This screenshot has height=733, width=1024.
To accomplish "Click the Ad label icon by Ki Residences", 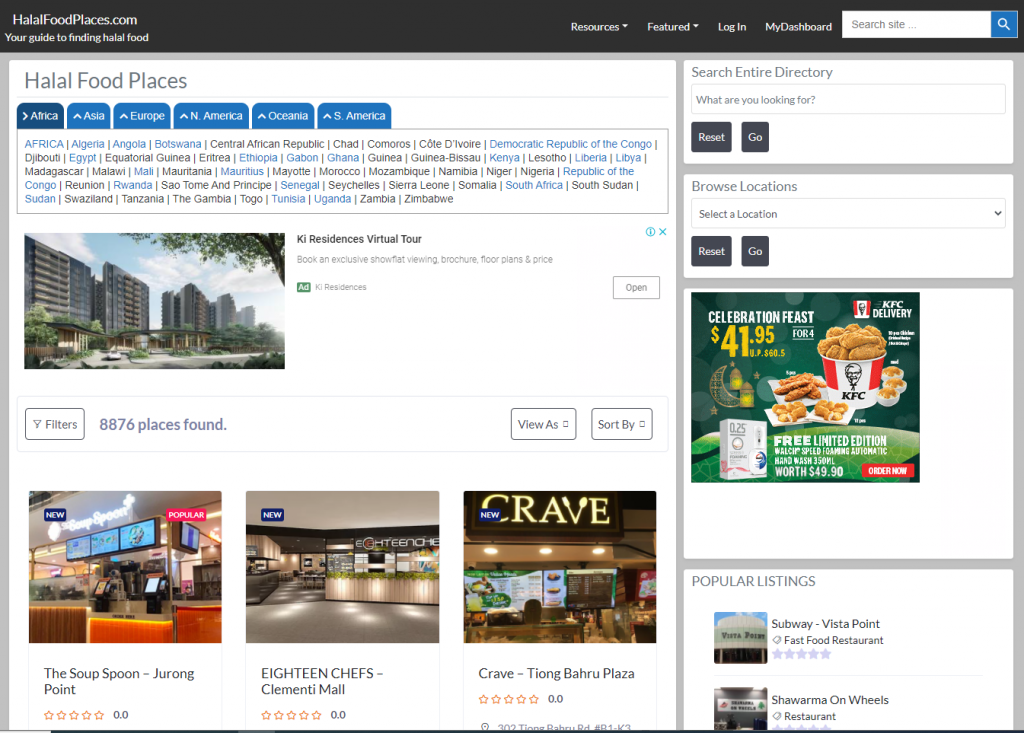I will [x=304, y=287].
